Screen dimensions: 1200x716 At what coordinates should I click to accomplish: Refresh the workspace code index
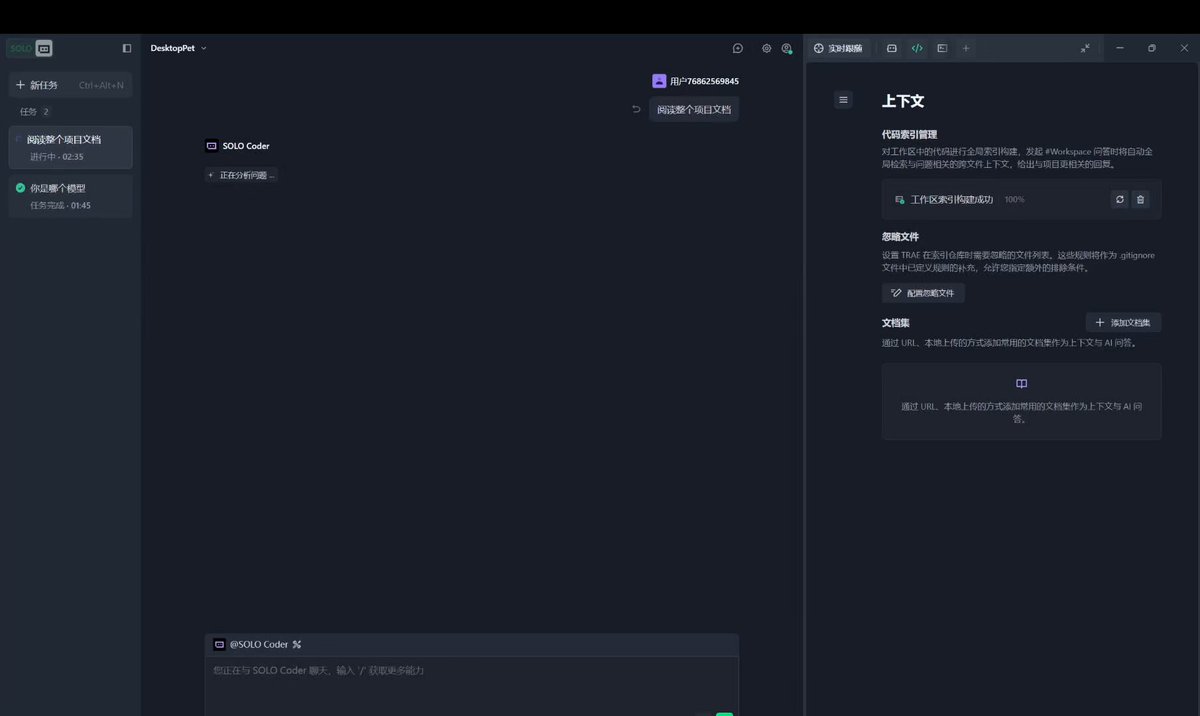[x=1119, y=199]
